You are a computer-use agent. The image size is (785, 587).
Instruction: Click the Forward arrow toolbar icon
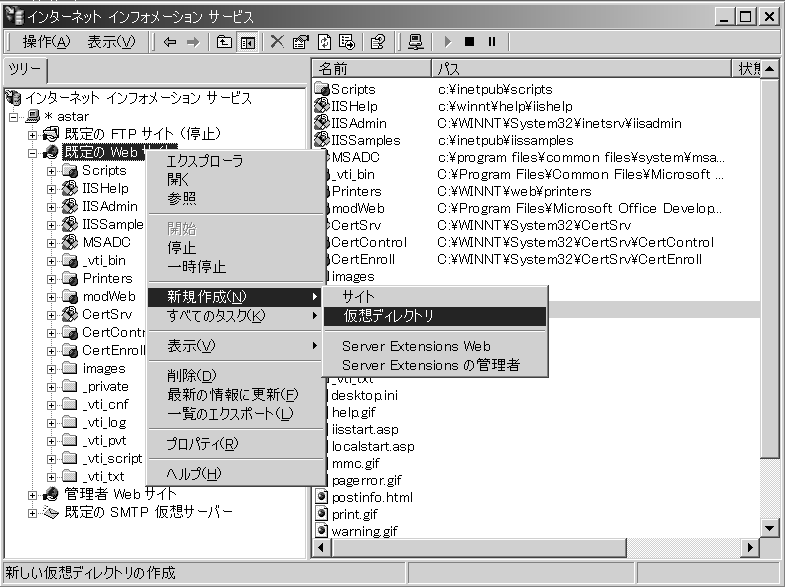(x=193, y=42)
